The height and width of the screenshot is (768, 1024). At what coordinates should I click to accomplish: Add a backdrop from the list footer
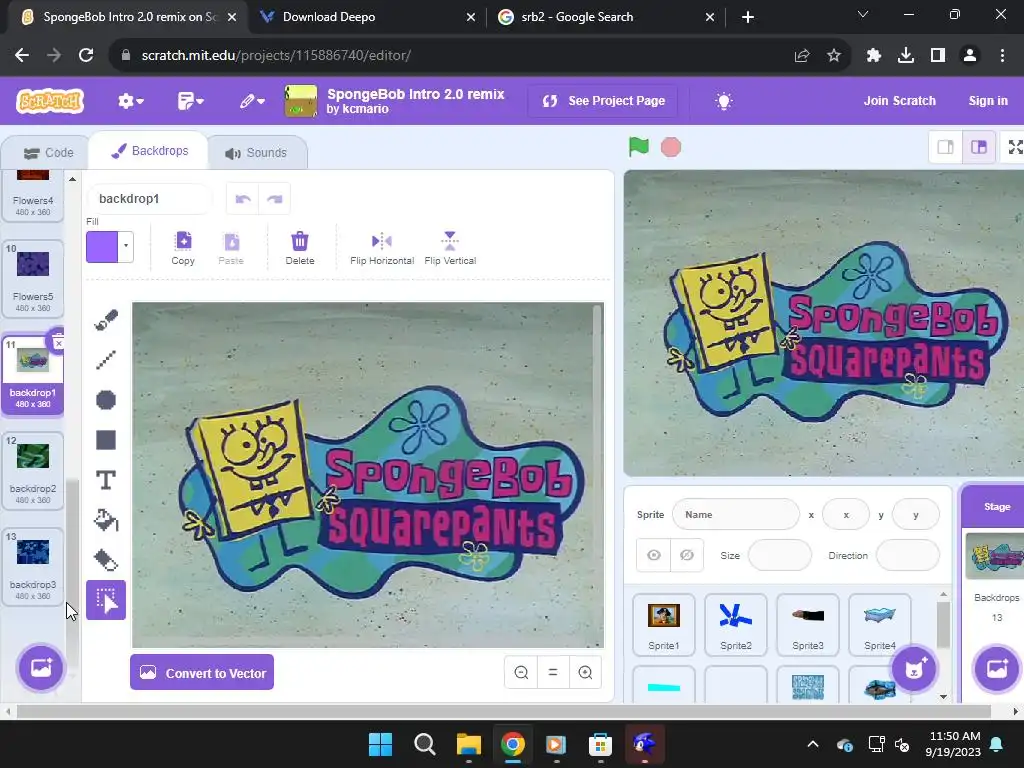point(40,667)
